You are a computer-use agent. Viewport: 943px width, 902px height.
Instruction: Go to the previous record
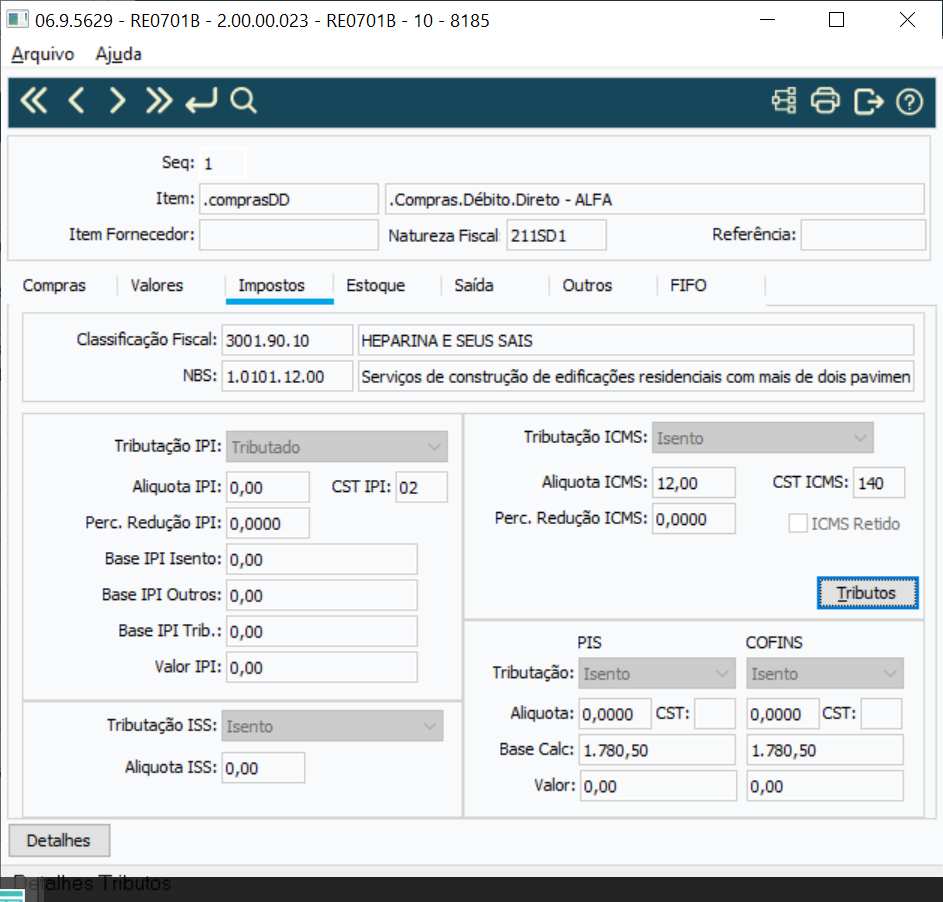pos(76,100)
